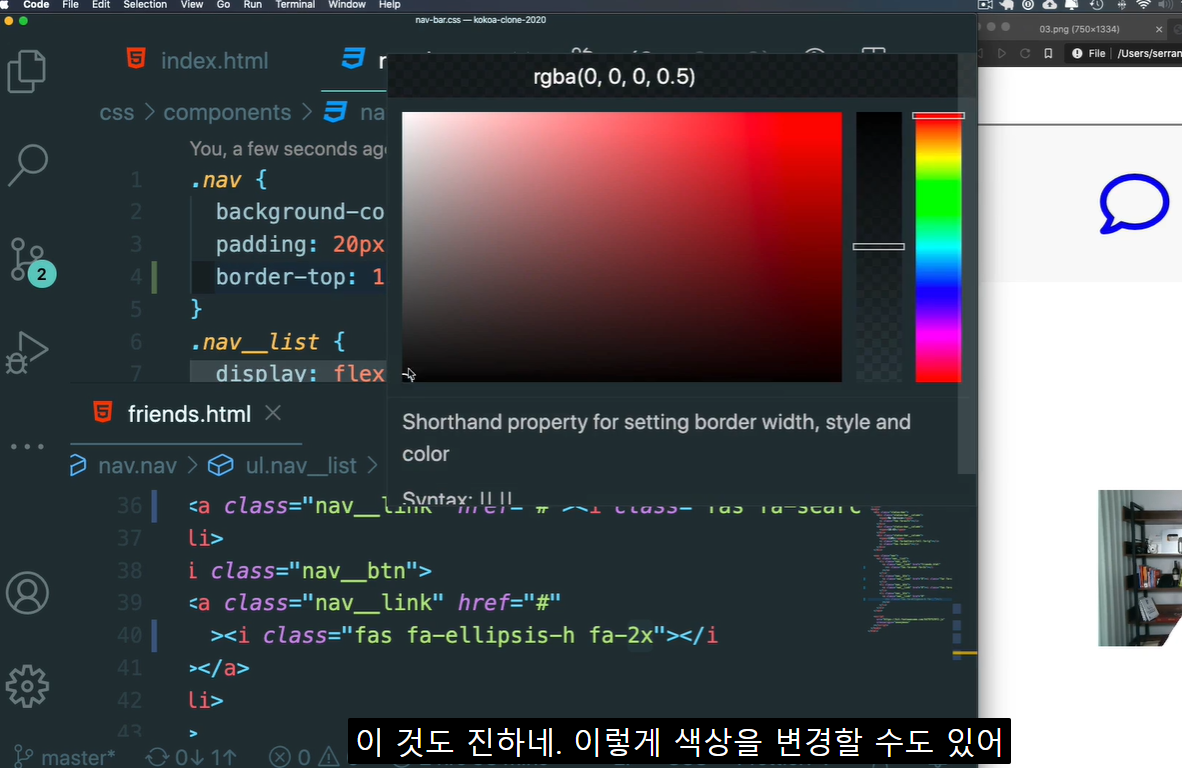This screenshot has width=1182, height=768.
Task: Choose a hue on the rainbow slider
Action: click(x=938, y=246)
